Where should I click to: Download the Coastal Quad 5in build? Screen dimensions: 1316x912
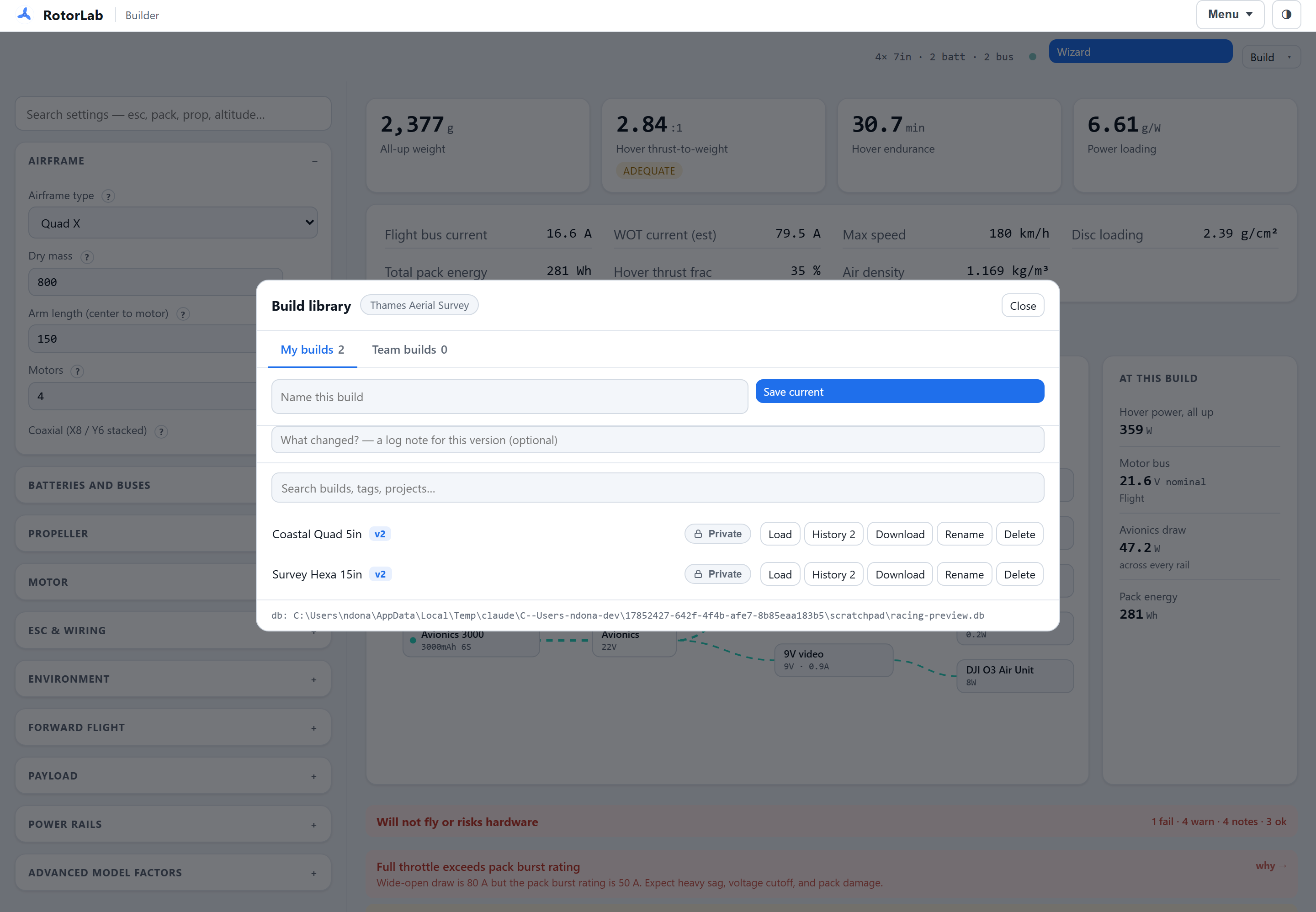899,534
